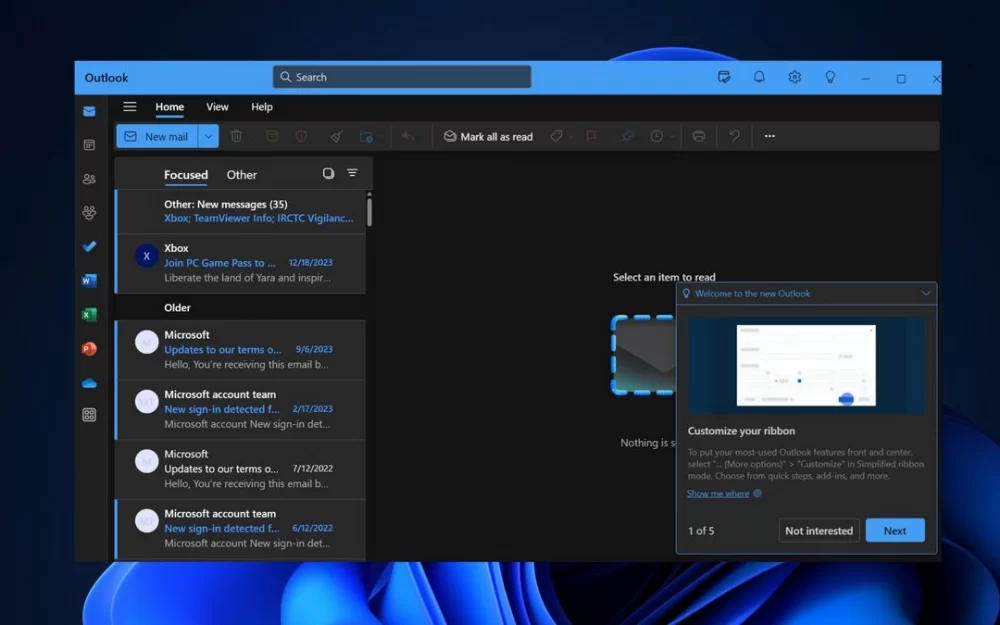
Task: Open the notifications bell
Action: click(x=759, y=77)
